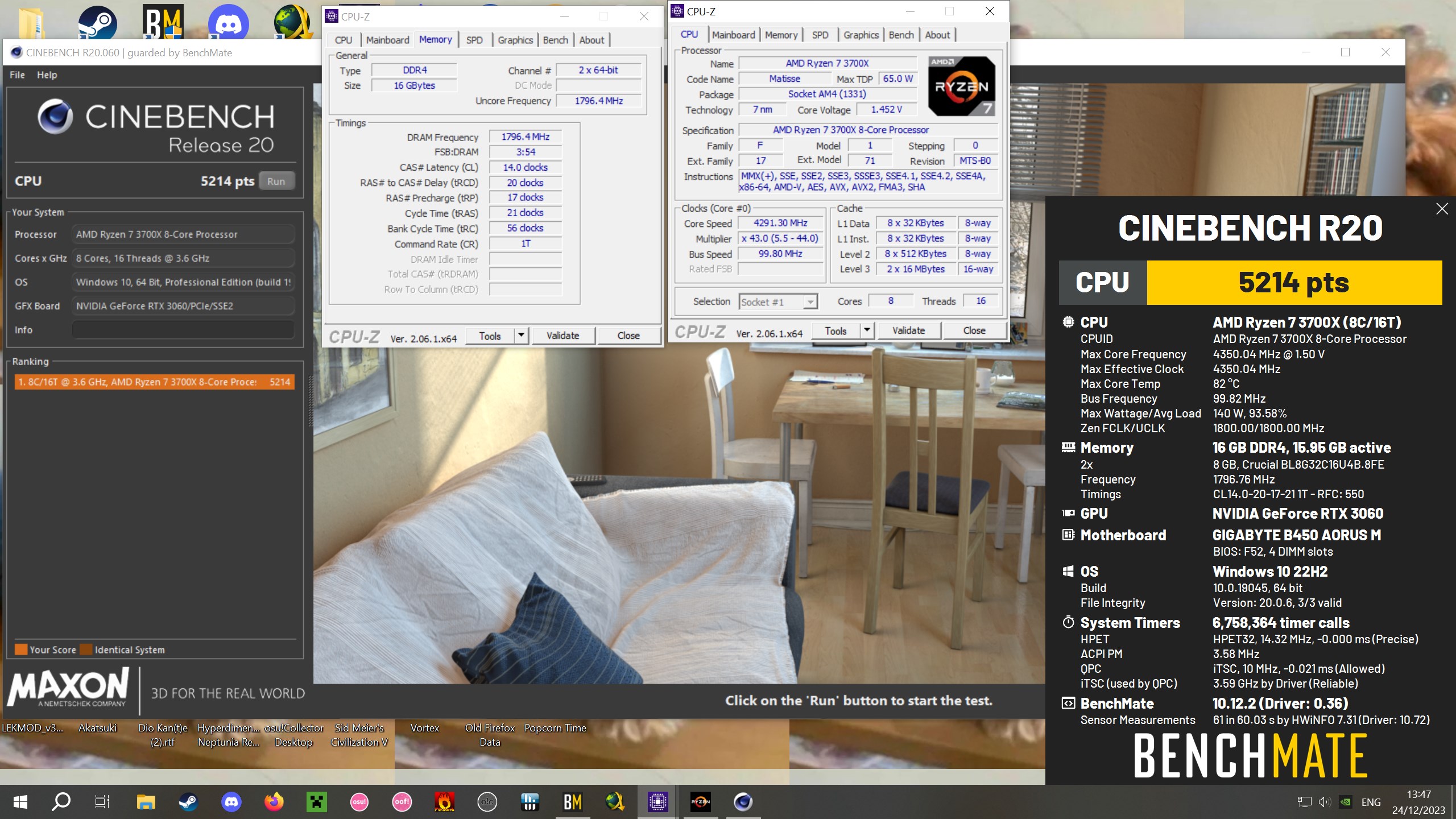Select the Popcorn Time desktop shortcut label
The width and height of the screenshot is (1456, 819).
pyautogui.click(x=555, y=728)
